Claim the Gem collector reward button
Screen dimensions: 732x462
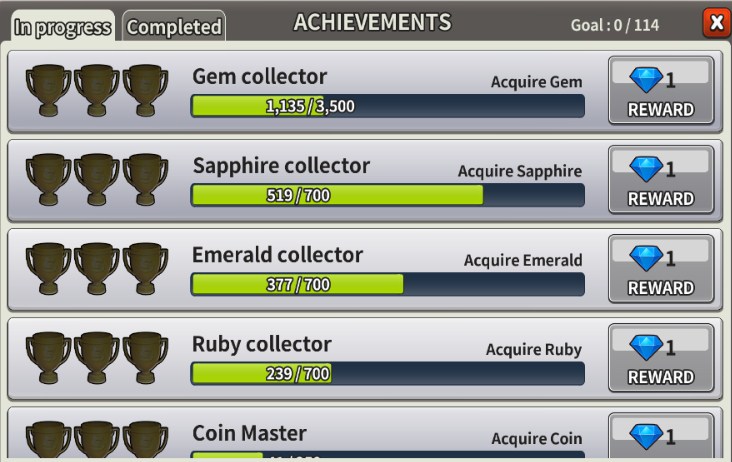[661, 90]
